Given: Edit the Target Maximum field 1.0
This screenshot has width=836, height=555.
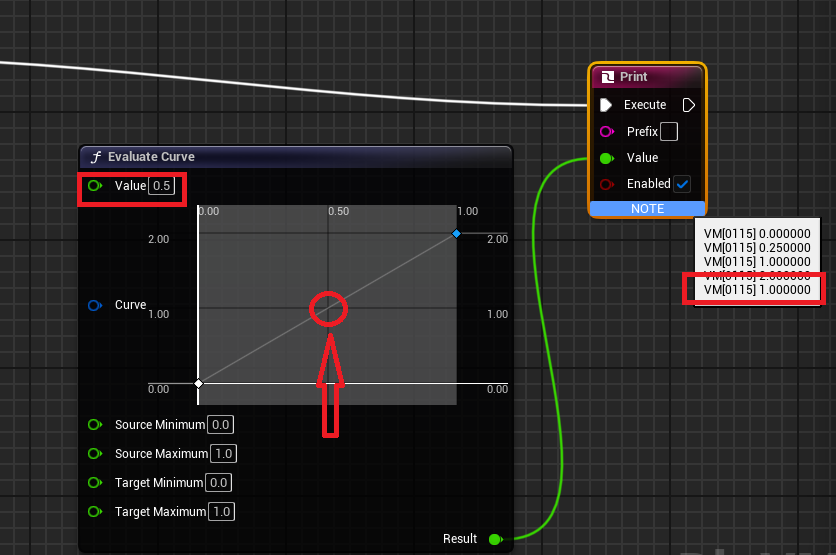Looking at the screenshot, I should tap(221, 512).
